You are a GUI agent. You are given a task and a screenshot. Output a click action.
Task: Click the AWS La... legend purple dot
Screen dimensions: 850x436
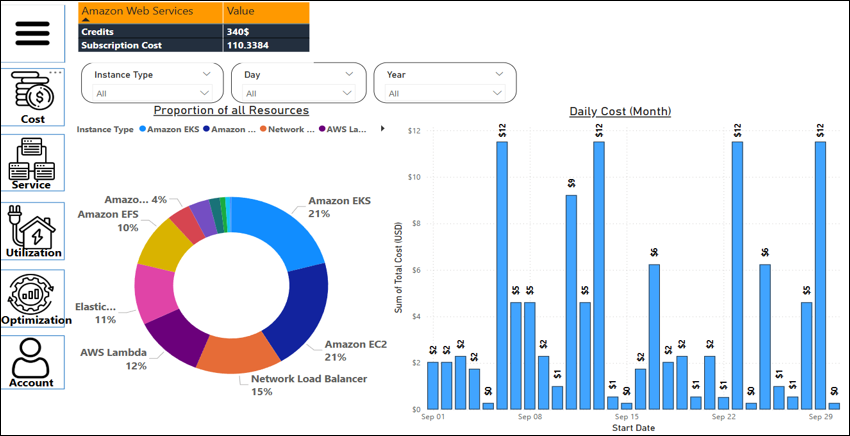pyautogui.click(x=322, y=130)
